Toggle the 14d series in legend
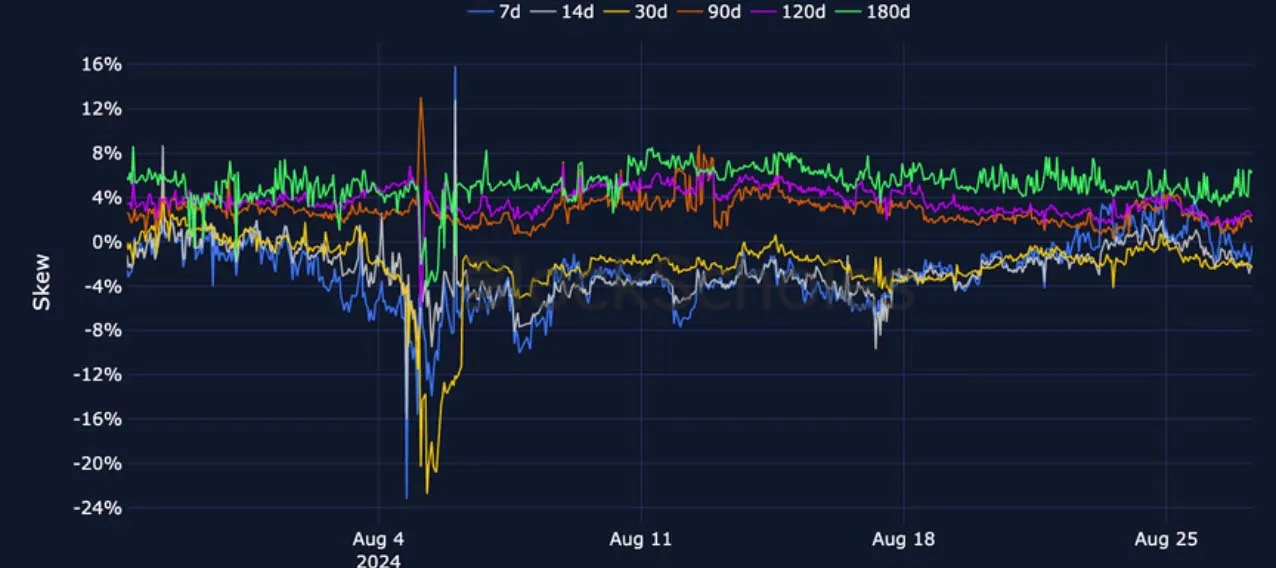 [564, 12]
